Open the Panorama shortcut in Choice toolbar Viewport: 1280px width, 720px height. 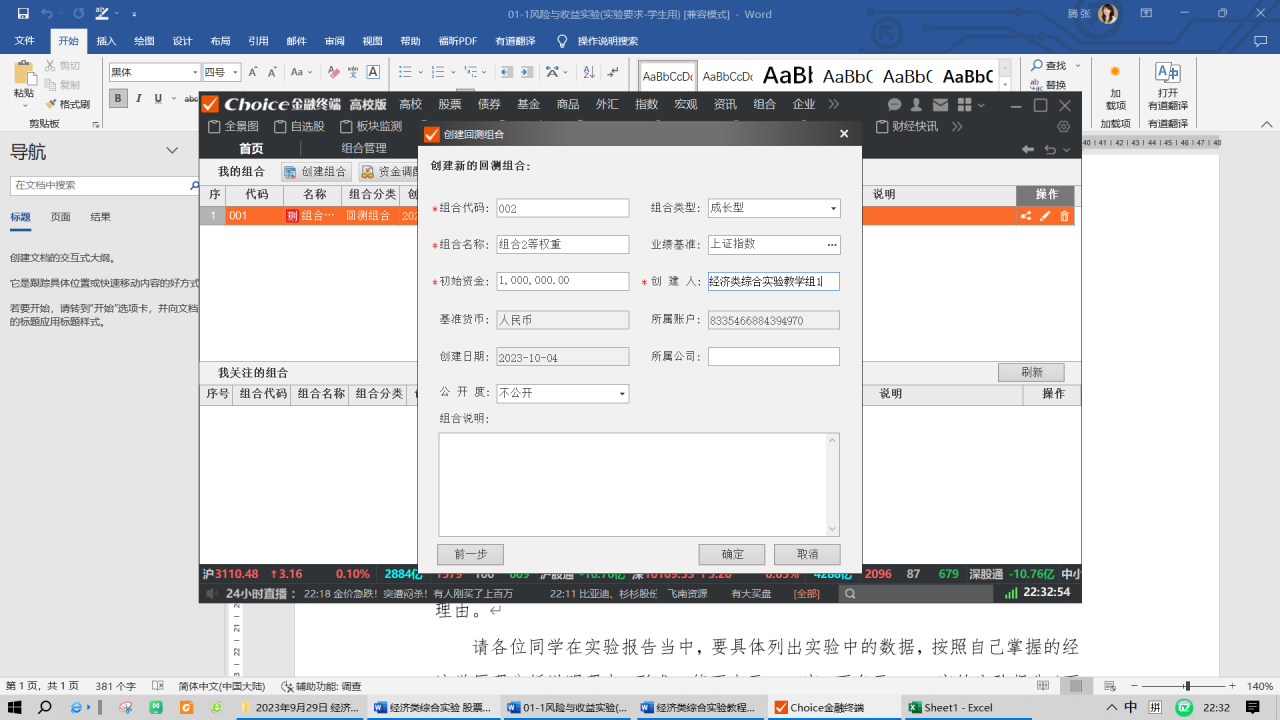coord(233,127)
